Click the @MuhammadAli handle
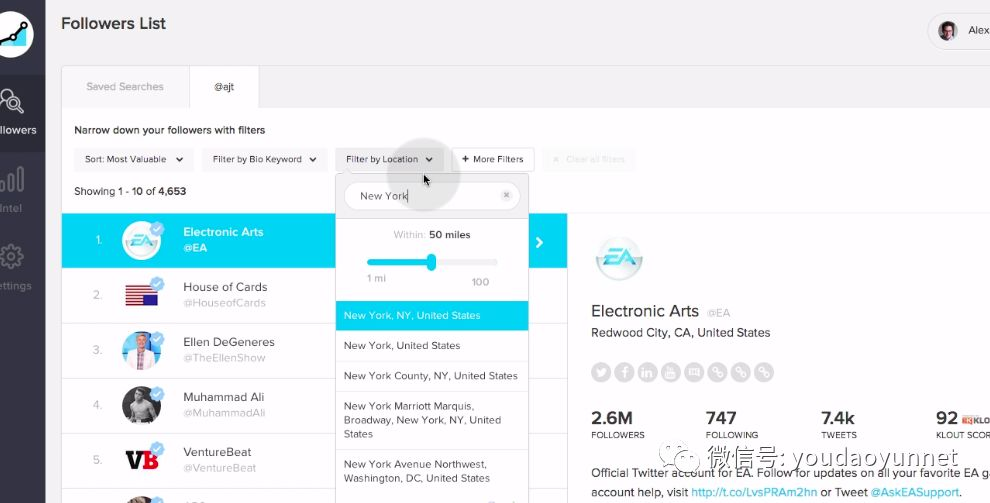The image size is (990, 503). tap(224, 413)
